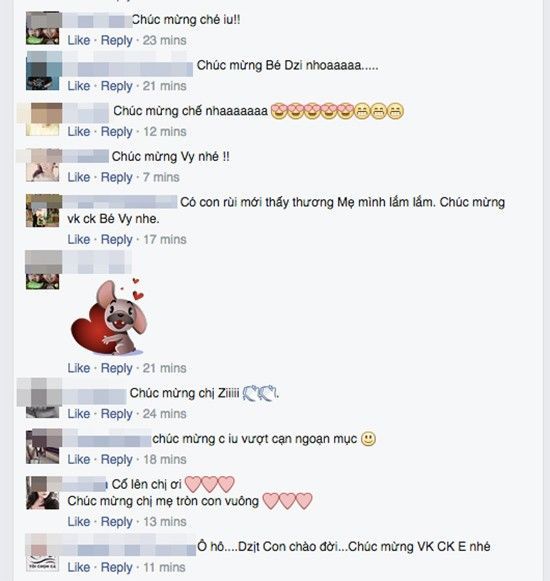Open avatar next to 'Cố lên chị ơi'
The image size is (550, 581).
click(42, 493)
